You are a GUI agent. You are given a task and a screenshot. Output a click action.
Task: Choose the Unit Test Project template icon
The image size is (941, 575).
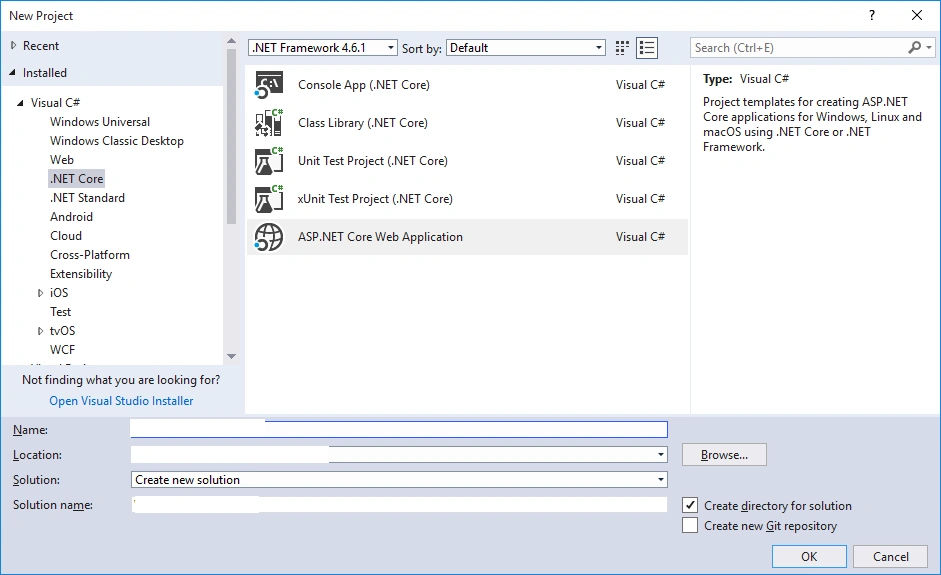coord(268,161)
